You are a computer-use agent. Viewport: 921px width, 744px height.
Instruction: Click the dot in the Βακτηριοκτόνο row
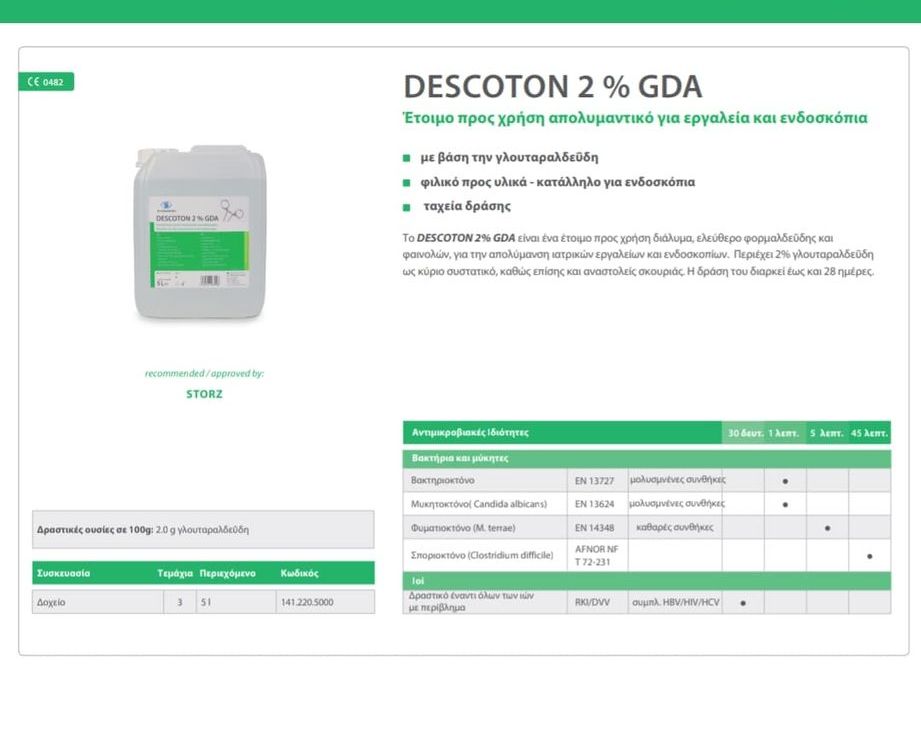click(x=785, y=481)
